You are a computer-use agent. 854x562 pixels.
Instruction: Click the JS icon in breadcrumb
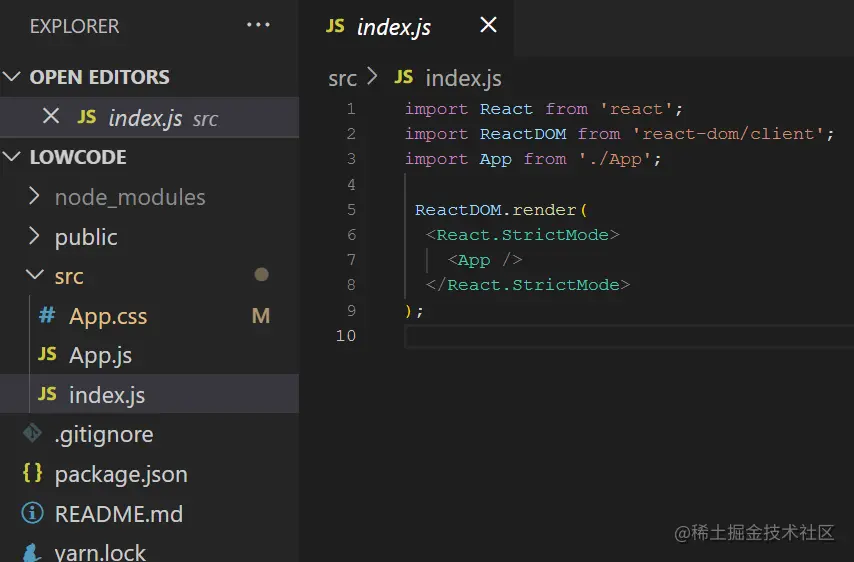404,77
